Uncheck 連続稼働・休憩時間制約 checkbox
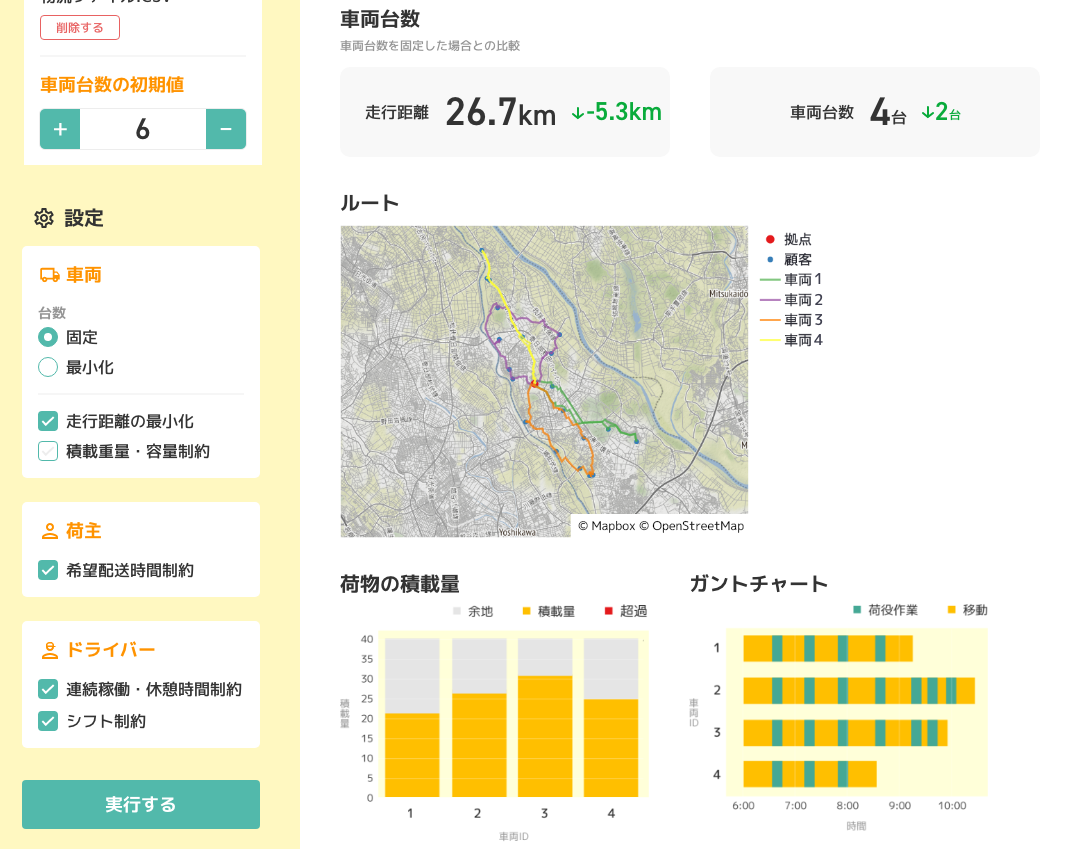 coord(48,689)
